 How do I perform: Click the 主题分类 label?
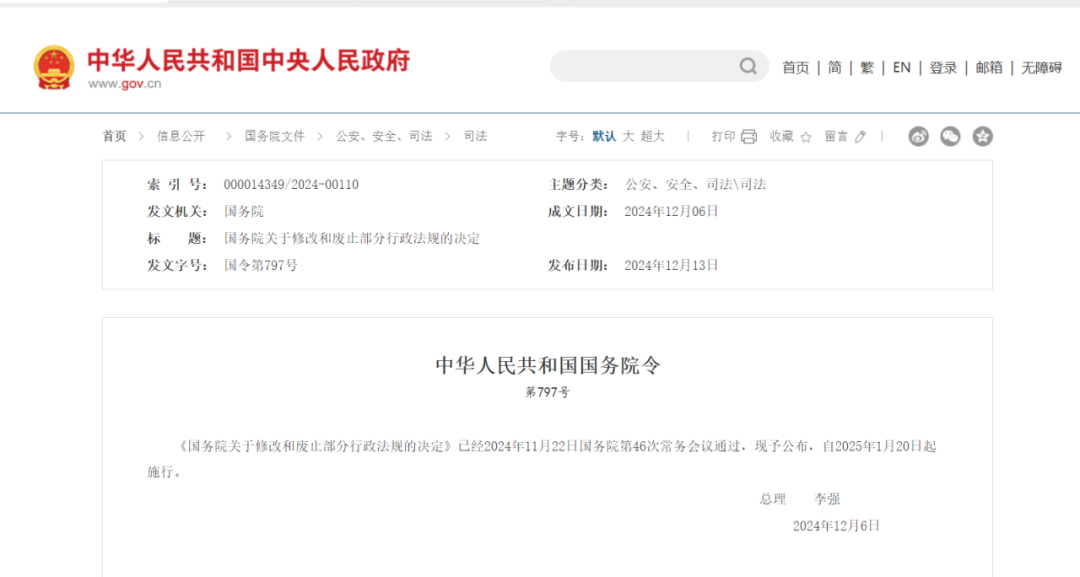pyautogui.click(x=579, y=185)
